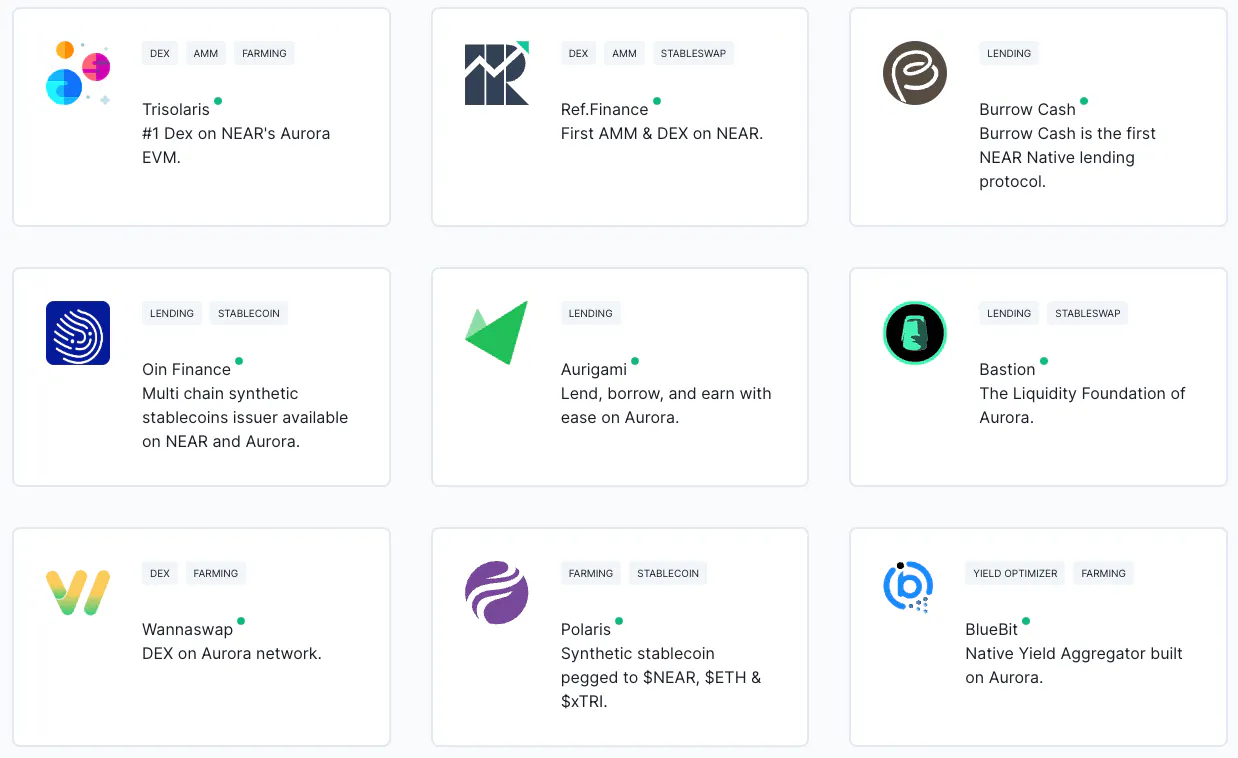Select the LENDING tag on Aurigami card
1238x758 pixels.
pyautogui.click(x=591, y=313)
